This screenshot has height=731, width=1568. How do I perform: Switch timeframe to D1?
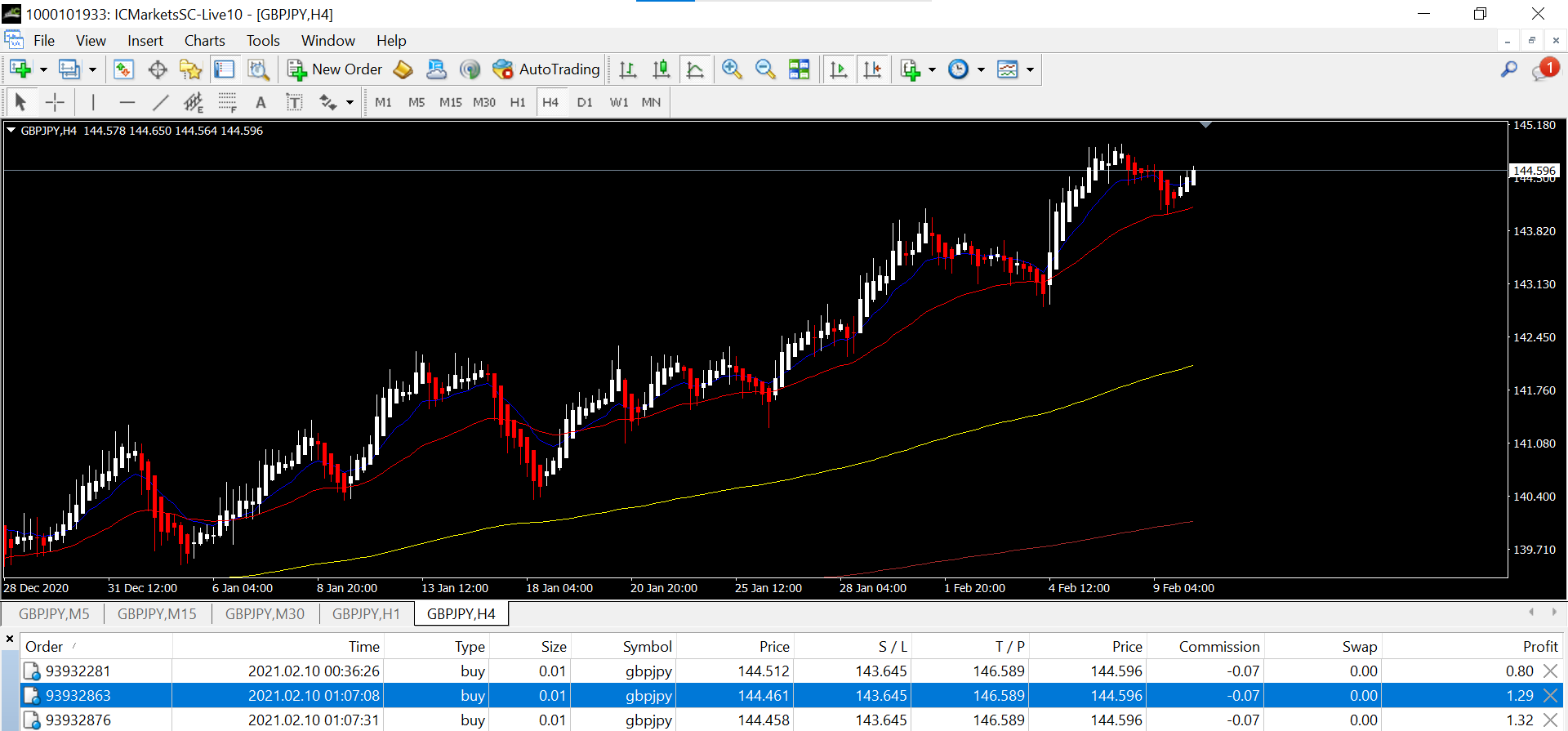[x=585, y=102]
